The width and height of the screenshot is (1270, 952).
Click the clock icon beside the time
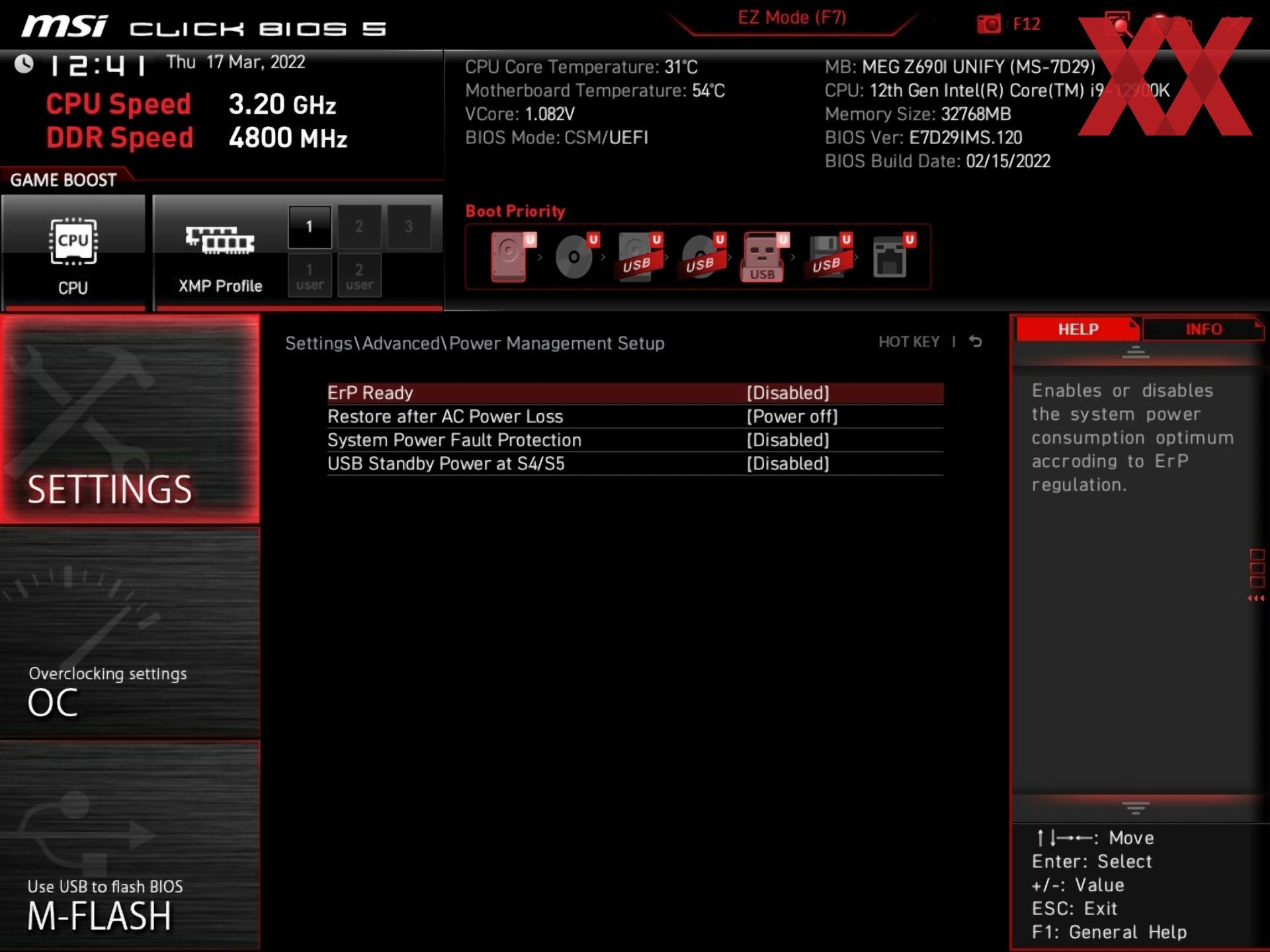pos(24,64)
